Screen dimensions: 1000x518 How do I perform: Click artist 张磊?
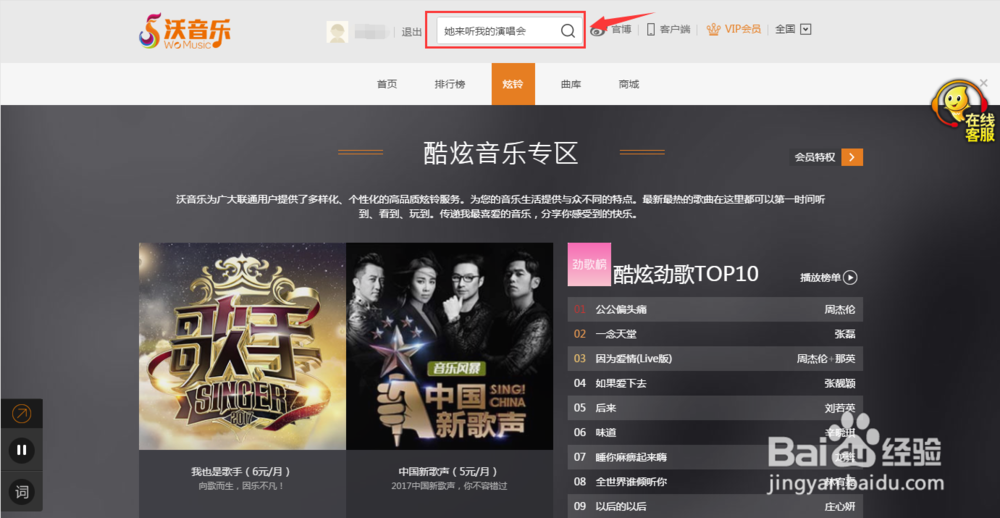click(845, 334)
